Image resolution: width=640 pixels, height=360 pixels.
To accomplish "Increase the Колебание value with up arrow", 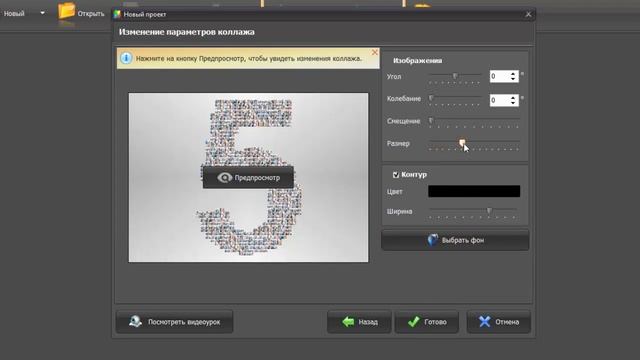I will coord(513,98).
